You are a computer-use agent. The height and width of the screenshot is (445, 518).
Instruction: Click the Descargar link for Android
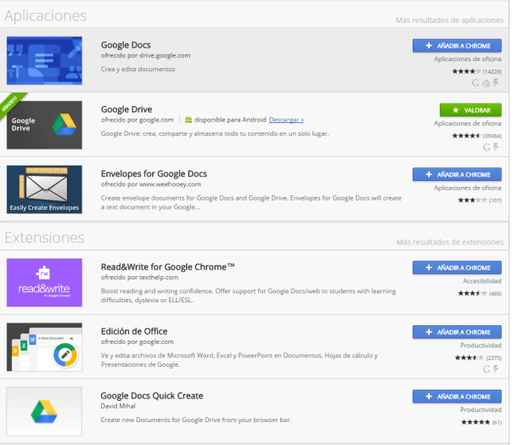point(286,120)
